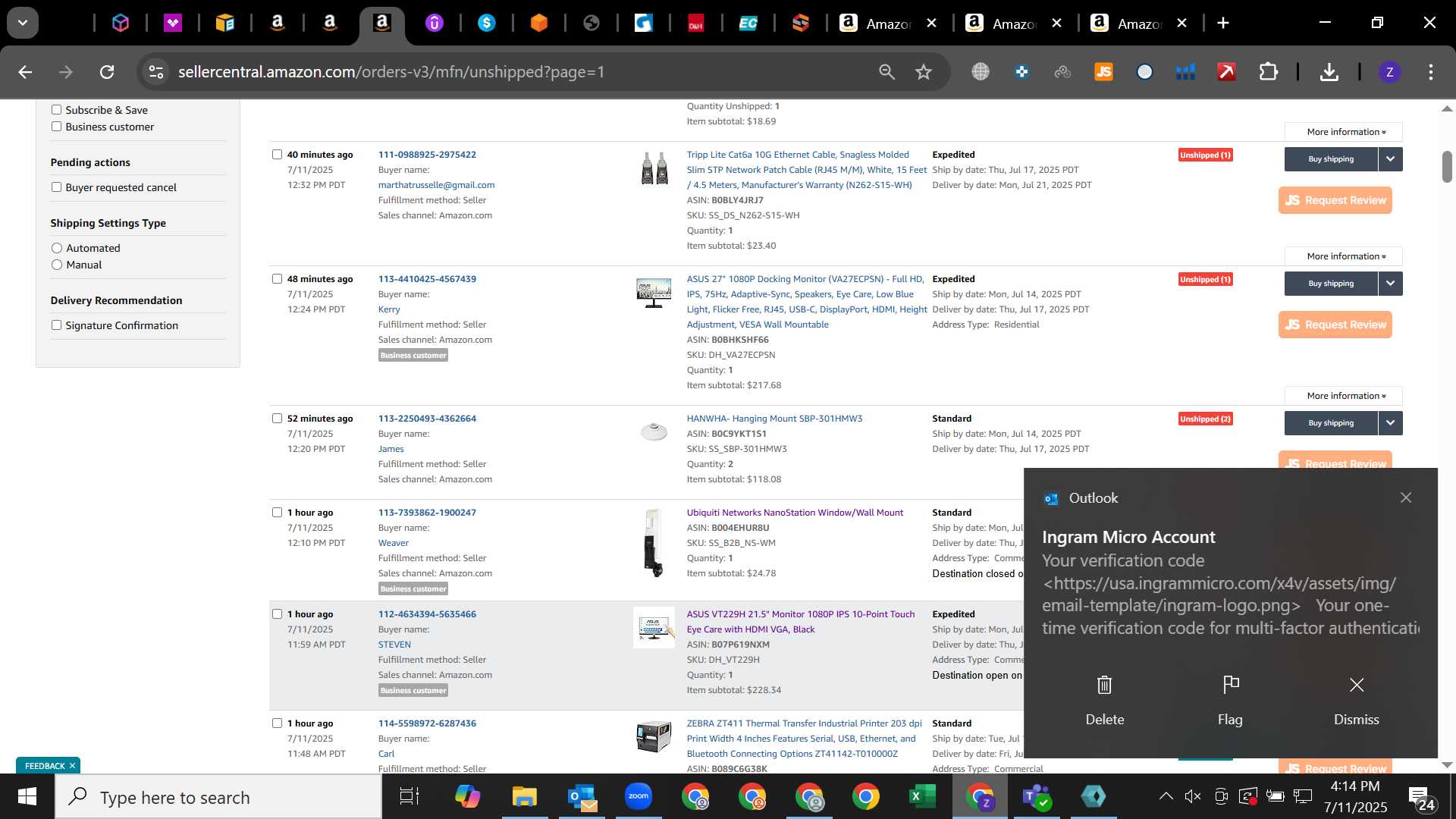The image size is (1456, 819).
Task: Open Task View on the taskbar
Action: tap(409, 797)
